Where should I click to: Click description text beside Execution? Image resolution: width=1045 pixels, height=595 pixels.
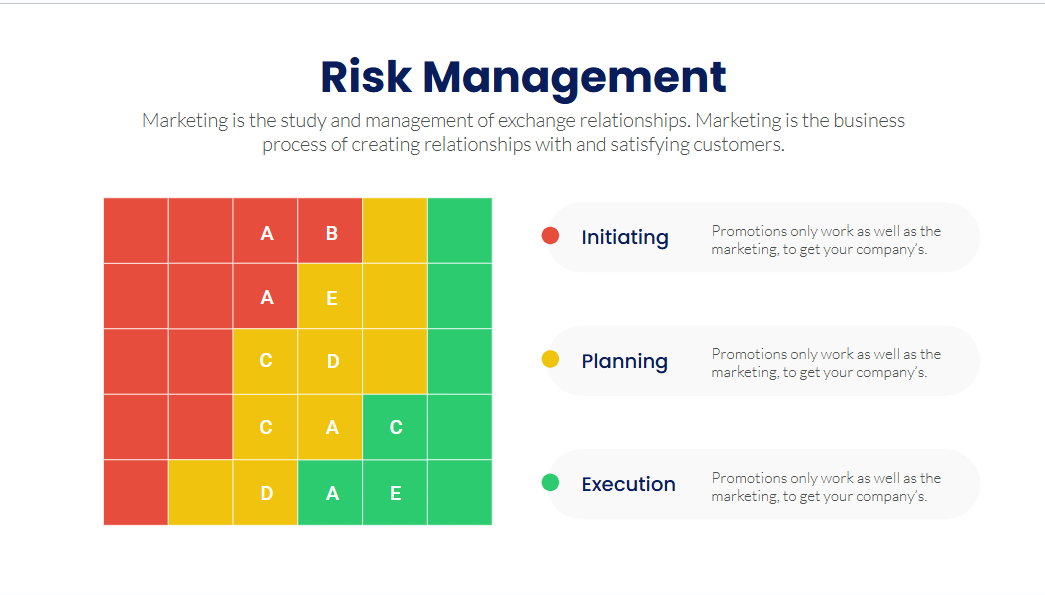(x=826, y=487)
